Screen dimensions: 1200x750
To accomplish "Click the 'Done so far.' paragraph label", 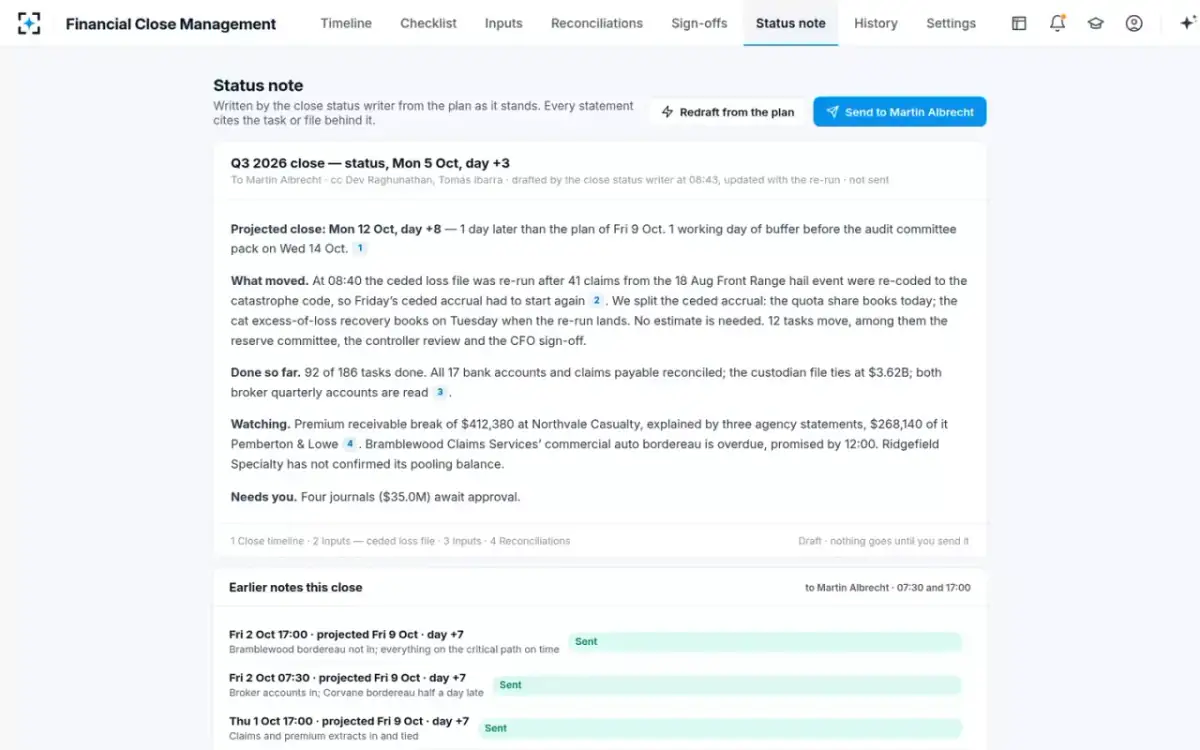I will pyautogui.click(x=264, y=372).
